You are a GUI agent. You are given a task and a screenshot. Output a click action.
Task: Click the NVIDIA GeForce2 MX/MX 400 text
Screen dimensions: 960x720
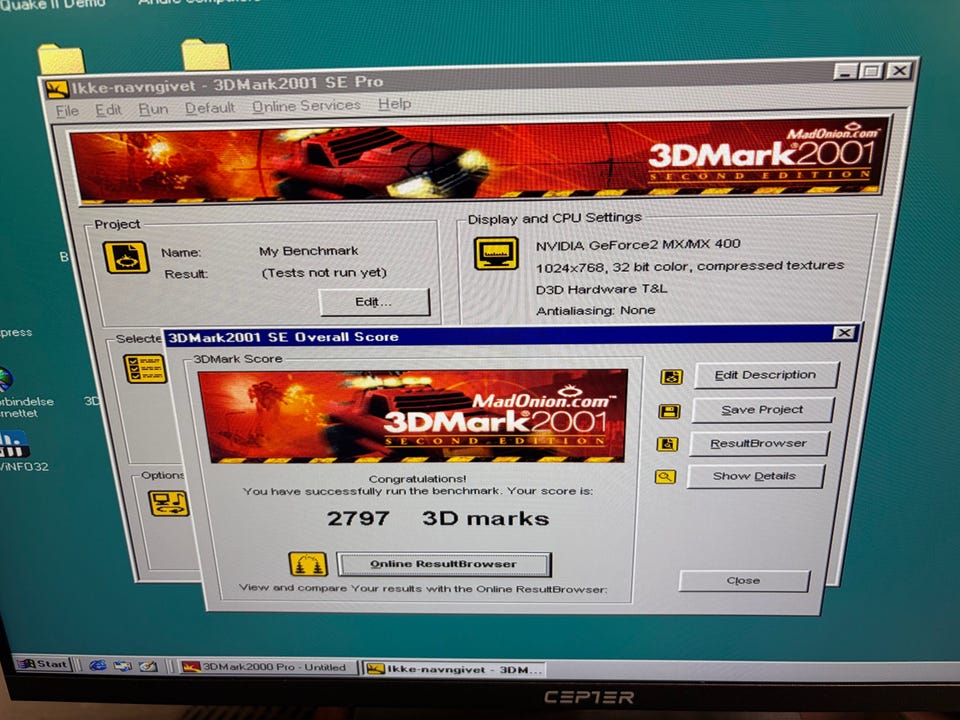click(638, 245)
